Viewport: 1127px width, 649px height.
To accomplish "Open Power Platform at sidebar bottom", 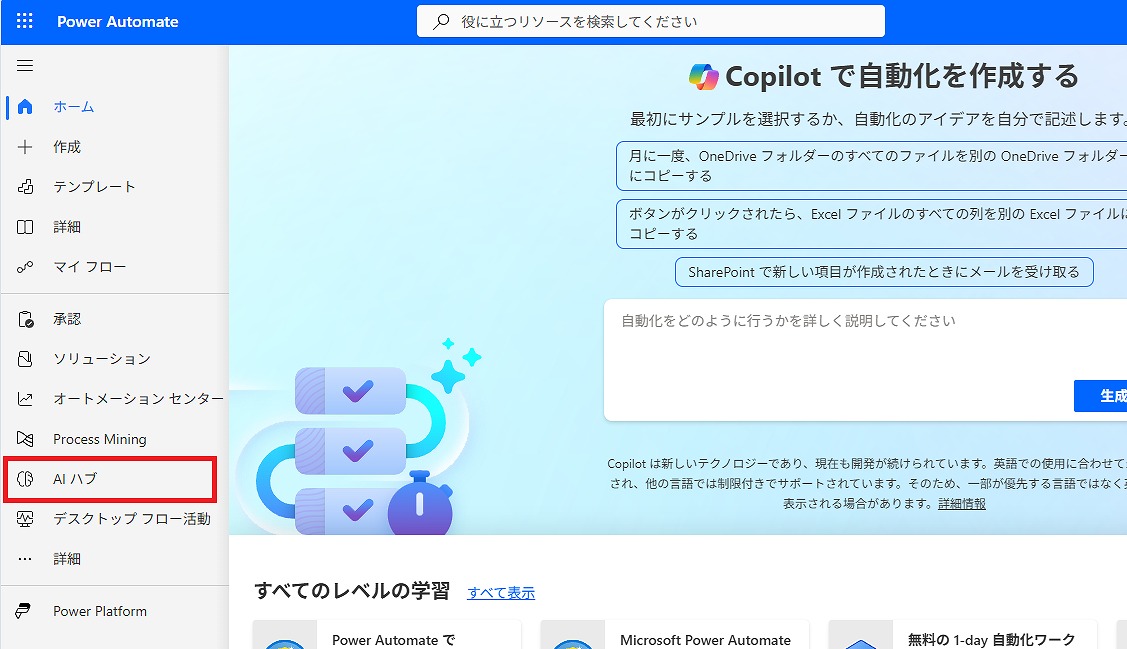I will point(99,611).
